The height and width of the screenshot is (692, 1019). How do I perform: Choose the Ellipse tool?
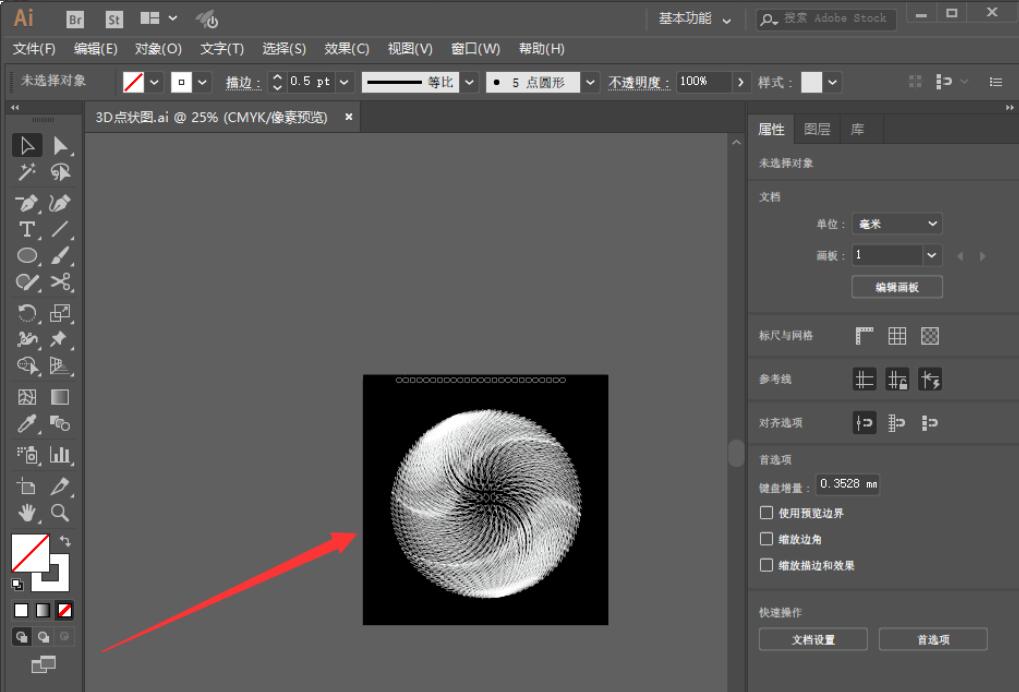click(27, 255)
